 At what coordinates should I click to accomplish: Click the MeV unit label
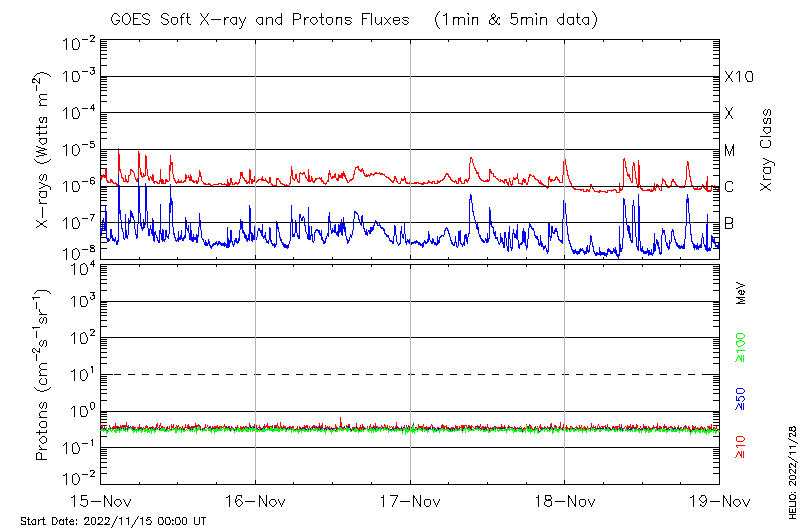[741, 293]
